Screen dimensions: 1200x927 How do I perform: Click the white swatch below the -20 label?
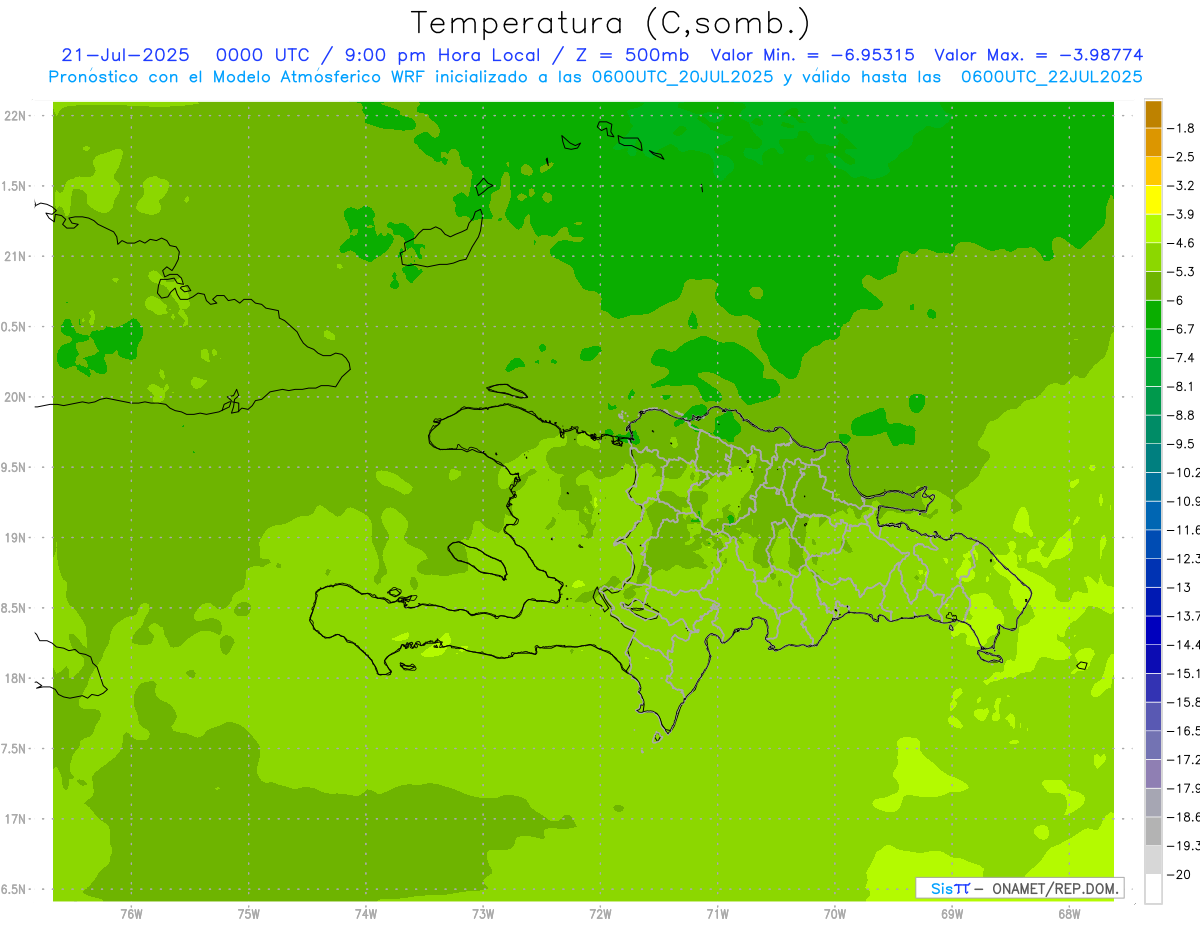[x=1153, y=889]
